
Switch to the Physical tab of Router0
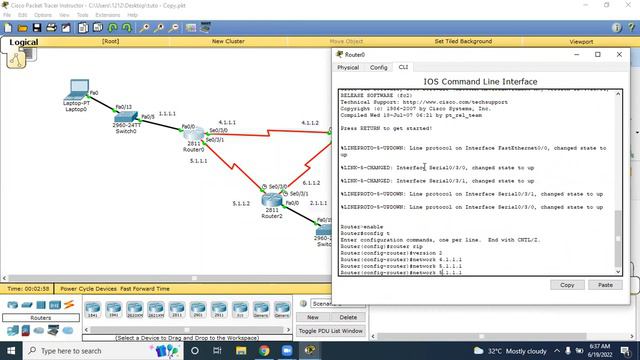pyautogui.click(x=348, y=67)
